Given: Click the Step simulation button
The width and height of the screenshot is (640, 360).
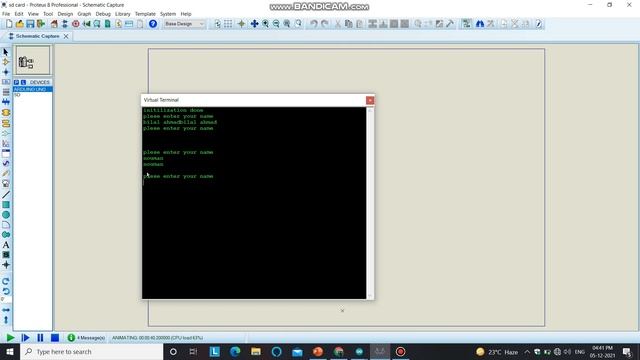Looking at the screenshot, I should [25, 338].
